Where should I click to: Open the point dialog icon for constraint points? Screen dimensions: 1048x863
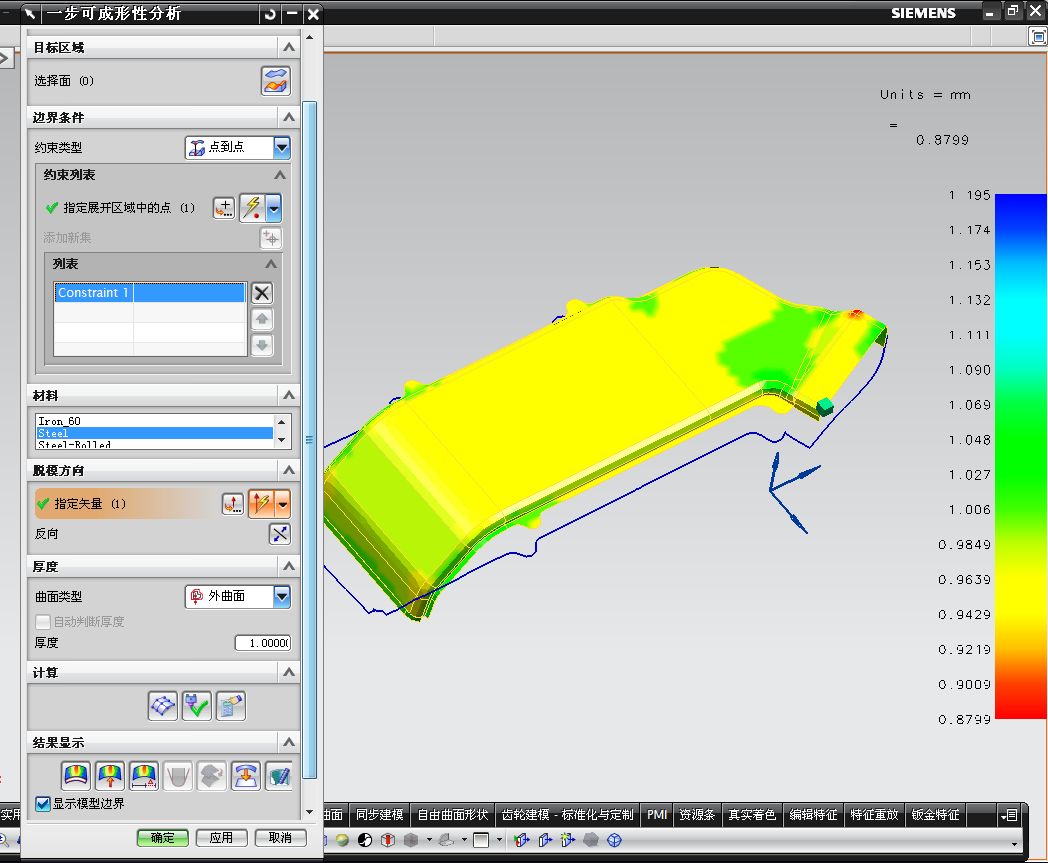click(x=224, y=208)
